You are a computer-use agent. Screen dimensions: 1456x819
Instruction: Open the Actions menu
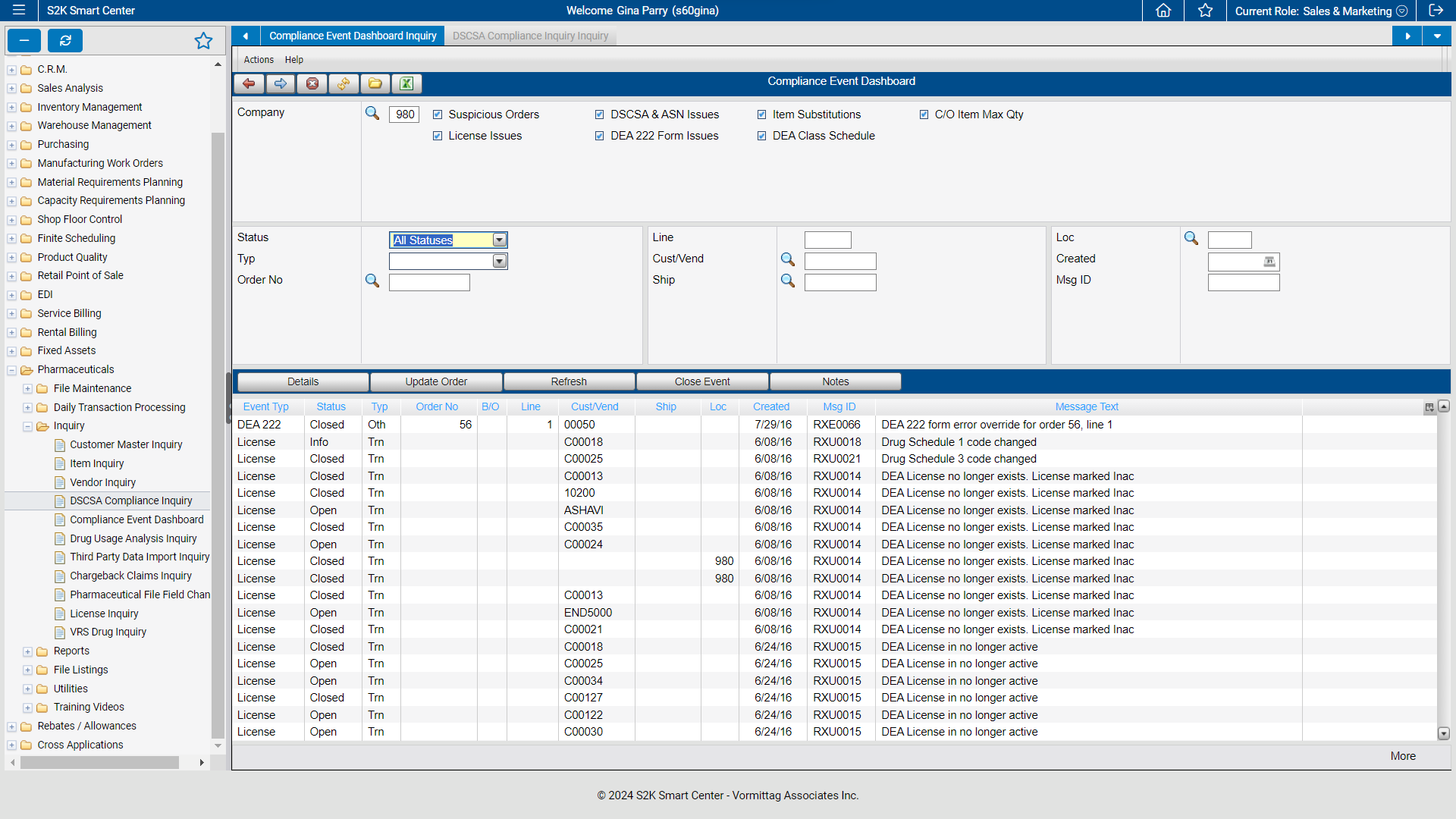pyautogui.click(x=258, y=59)
